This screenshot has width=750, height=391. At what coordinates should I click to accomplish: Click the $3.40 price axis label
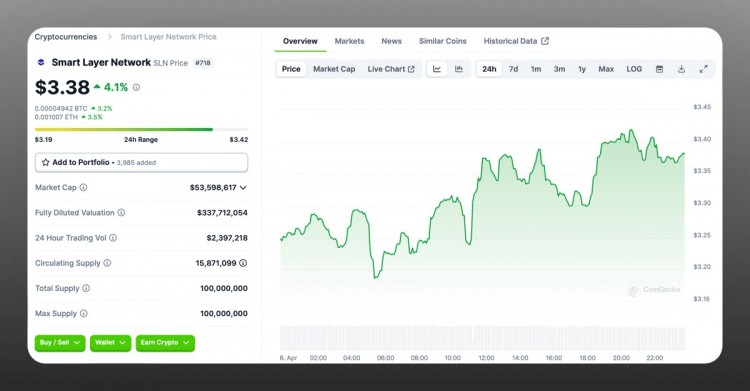702,139
